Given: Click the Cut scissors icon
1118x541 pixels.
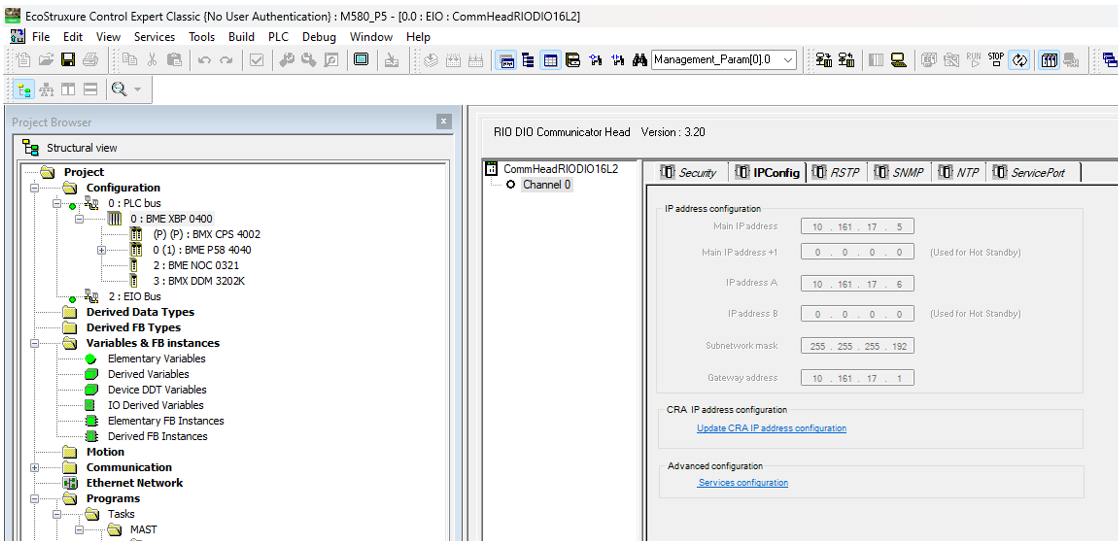Looking at the screenshot, I should (x=152, y=61).
